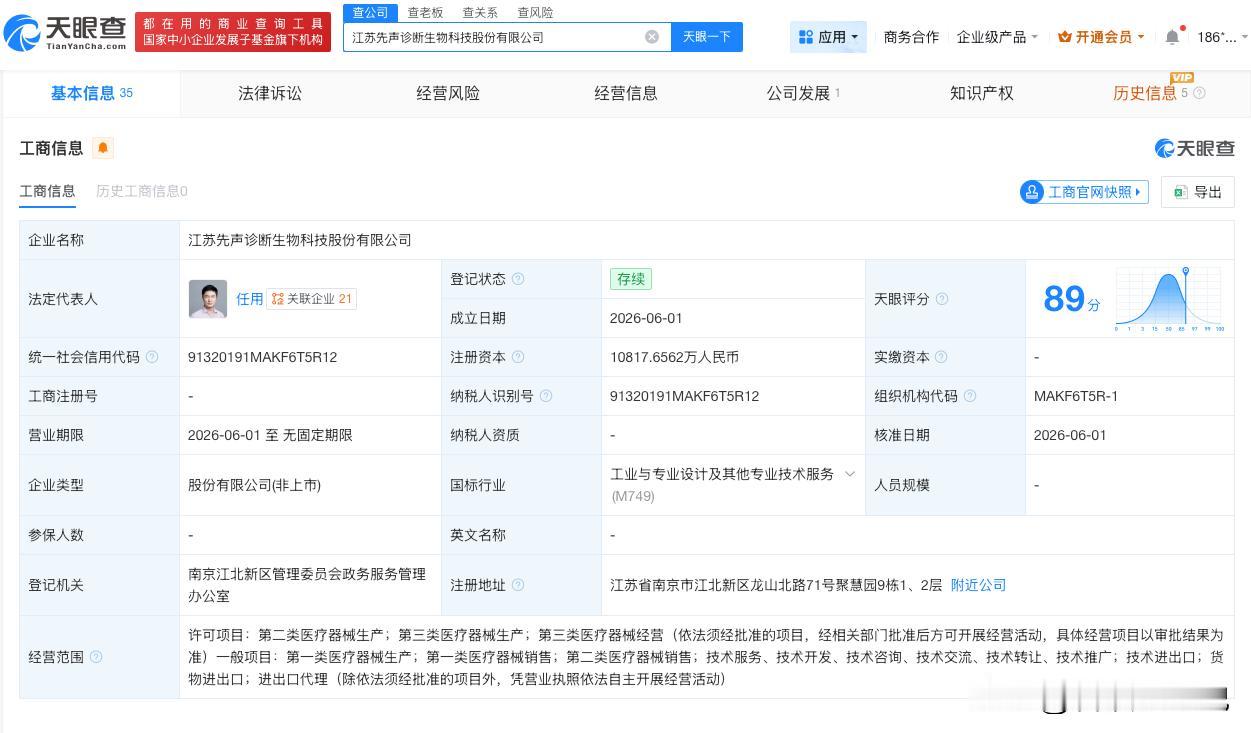Select the 工商信息 sub-tab

[x=47, y=191]
